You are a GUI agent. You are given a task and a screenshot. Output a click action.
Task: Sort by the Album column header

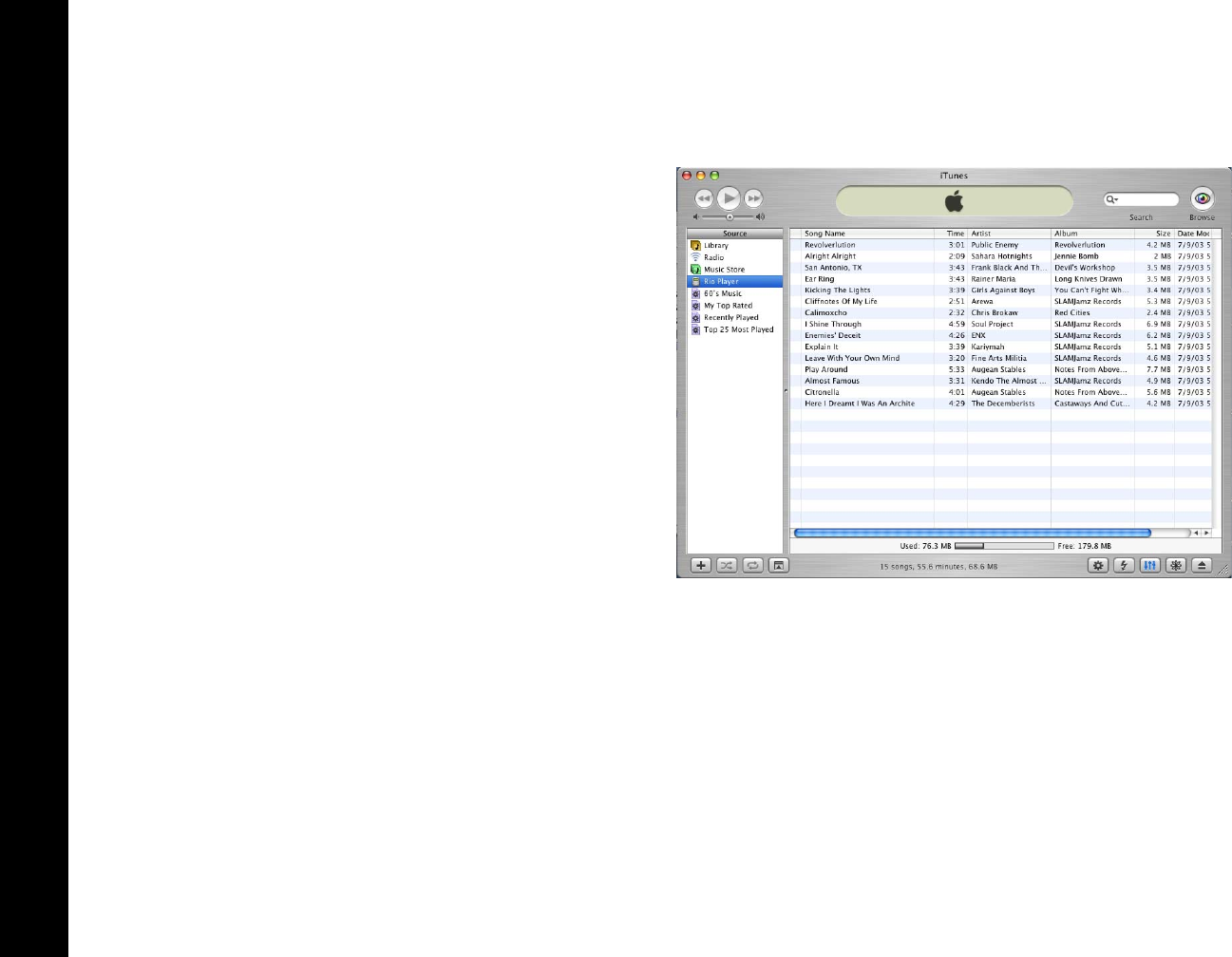(1092, 234)
